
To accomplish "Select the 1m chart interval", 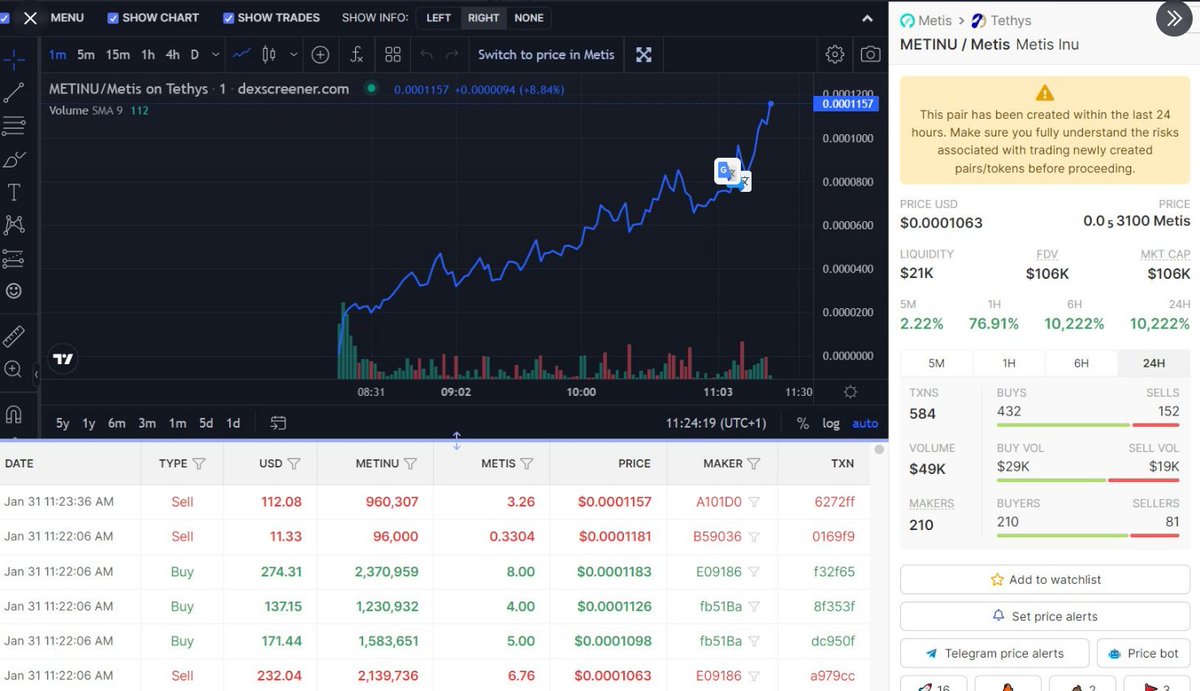I will pyautogui.click(x=56, y=55).
